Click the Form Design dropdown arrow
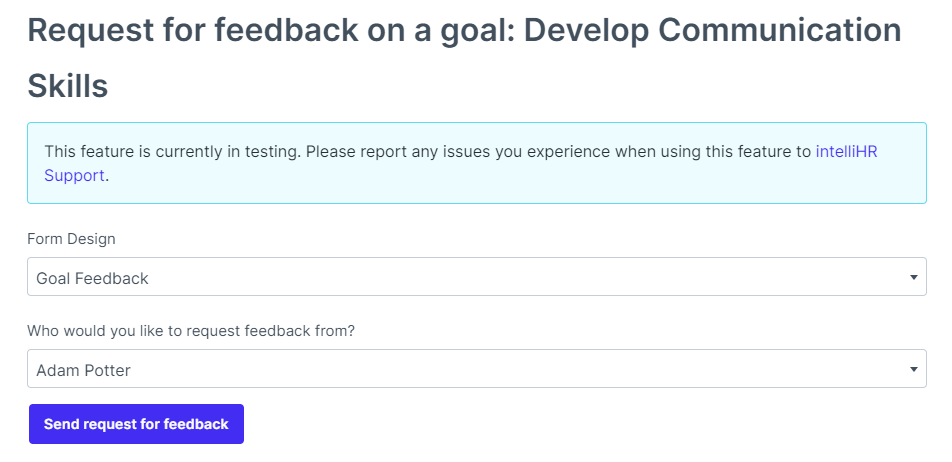 [x=913, y=277]
